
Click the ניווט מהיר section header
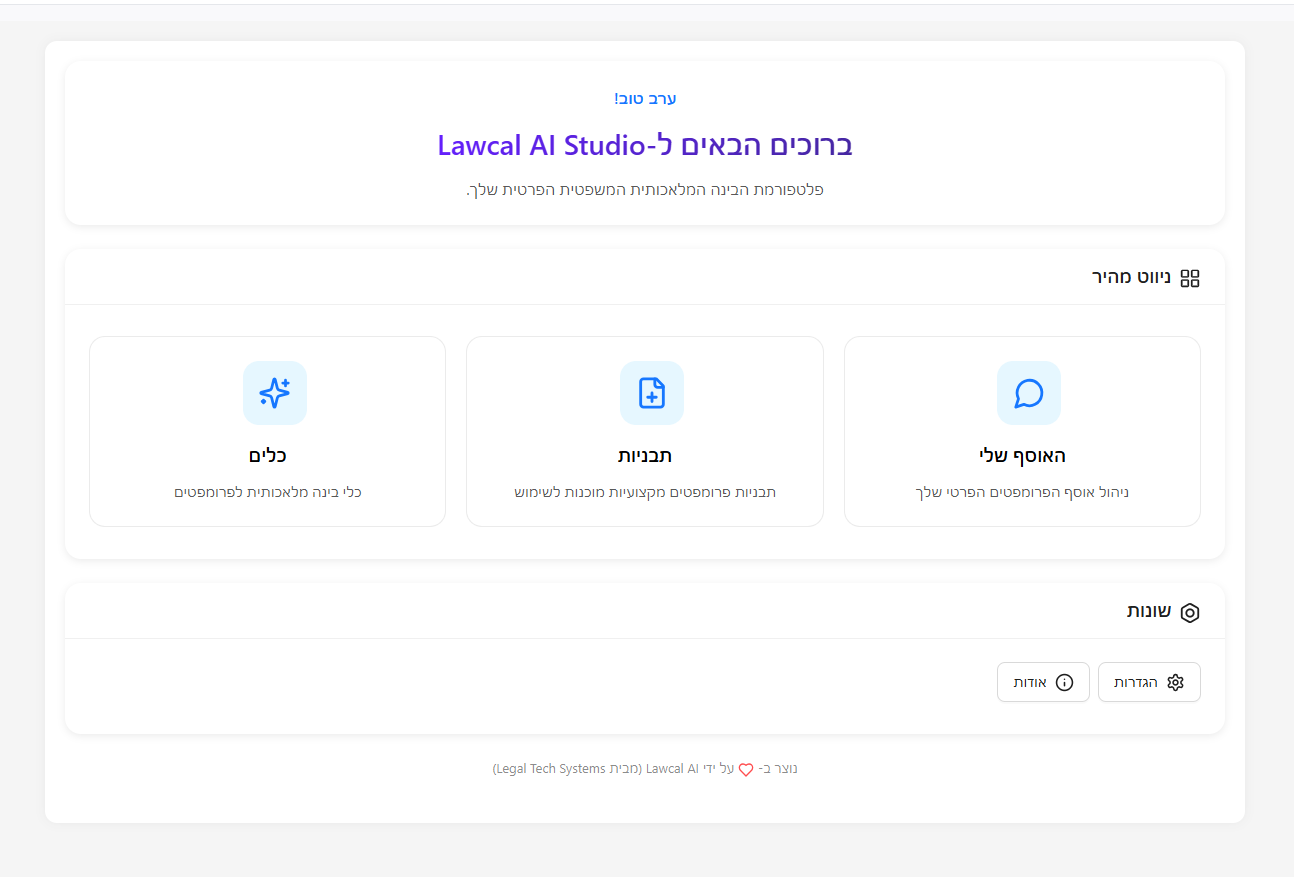coord(1130,277)
